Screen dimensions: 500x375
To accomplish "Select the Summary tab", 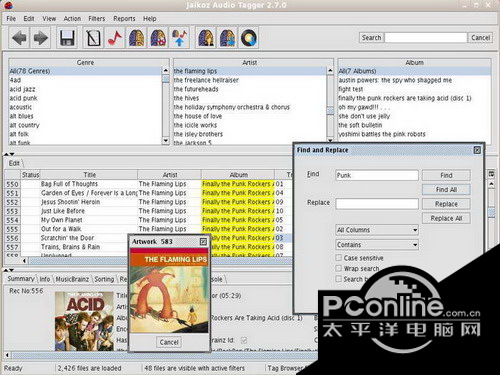I will click(21, 279).
